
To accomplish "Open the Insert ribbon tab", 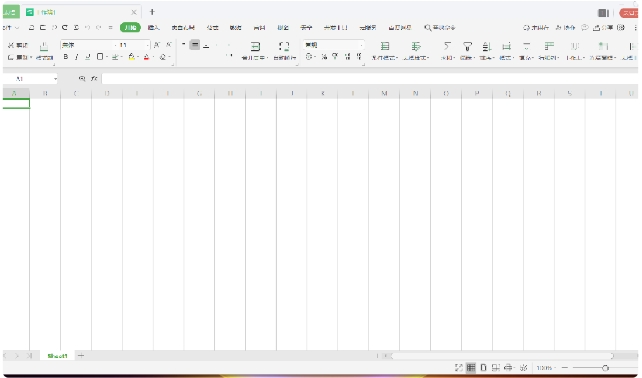I will click(154, 27).
